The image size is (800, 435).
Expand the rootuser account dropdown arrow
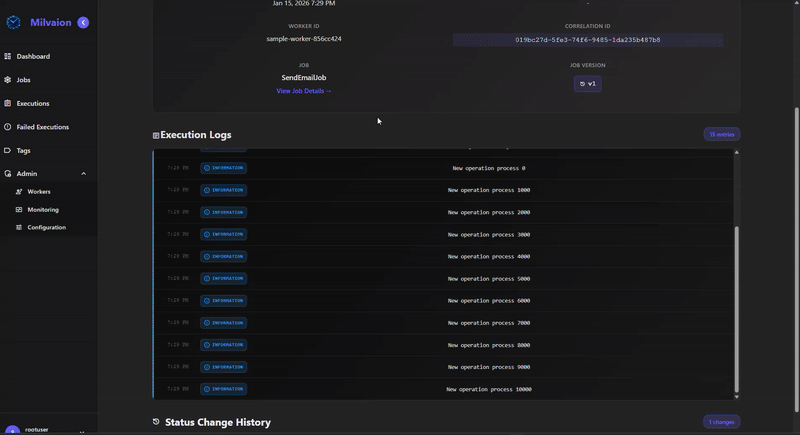tap(82, 431)
